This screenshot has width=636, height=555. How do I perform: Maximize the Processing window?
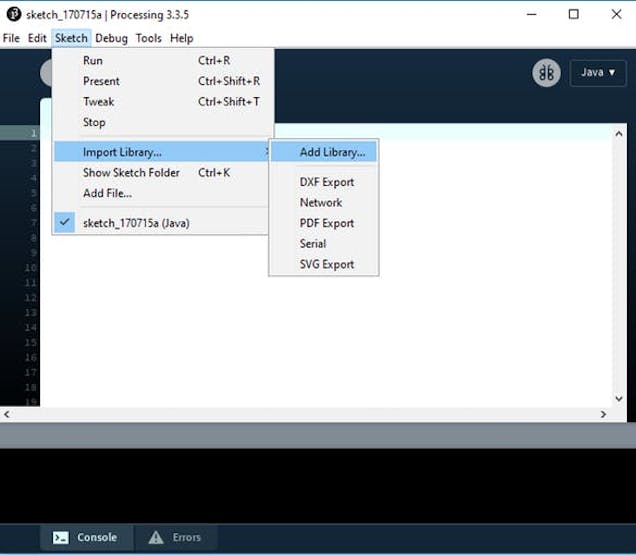(x=574, y=14)
